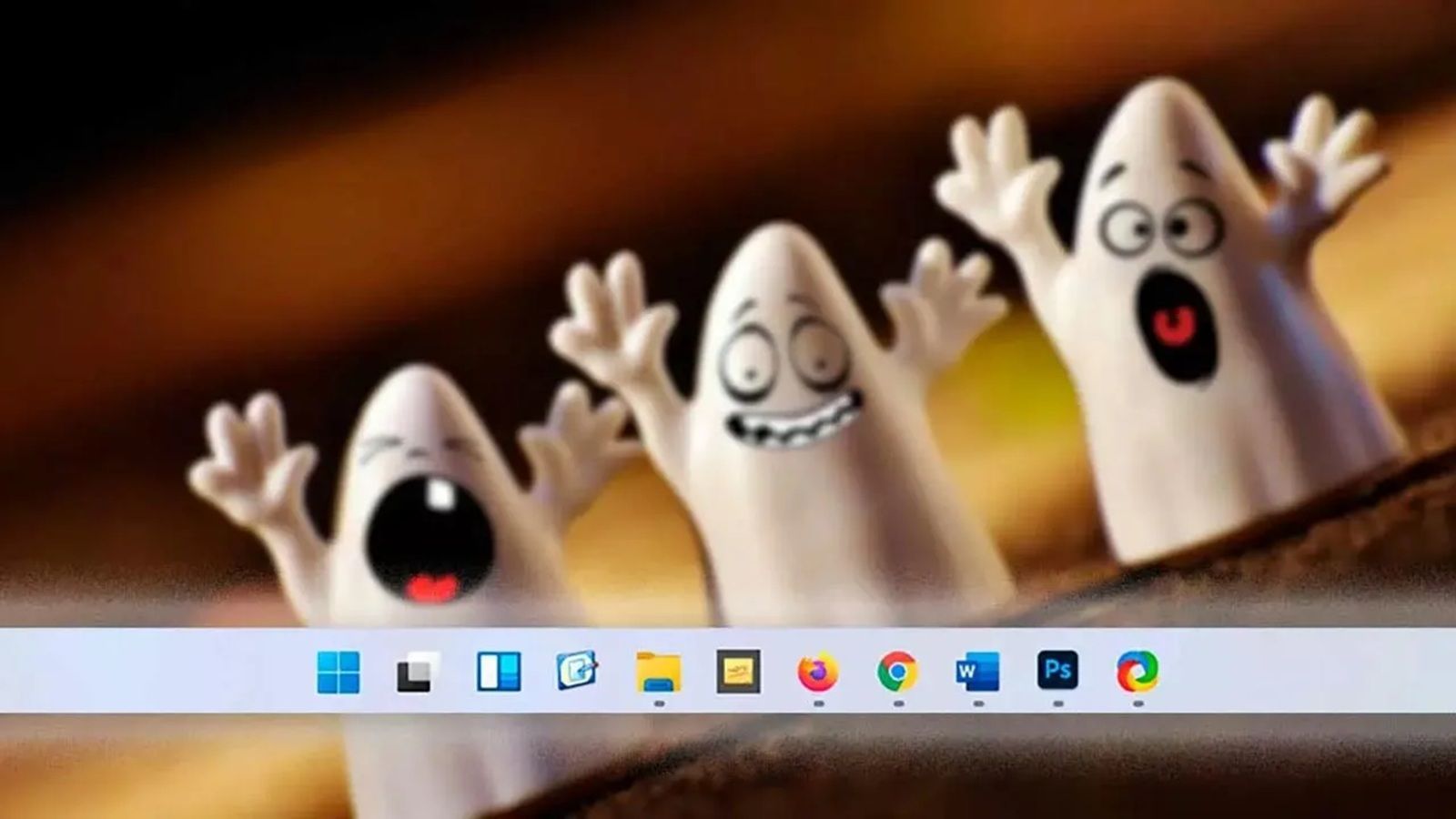The width and height of the screenshot is (1456, 819).
Task: Switch to Google Chrome
Action: point(897,672)
